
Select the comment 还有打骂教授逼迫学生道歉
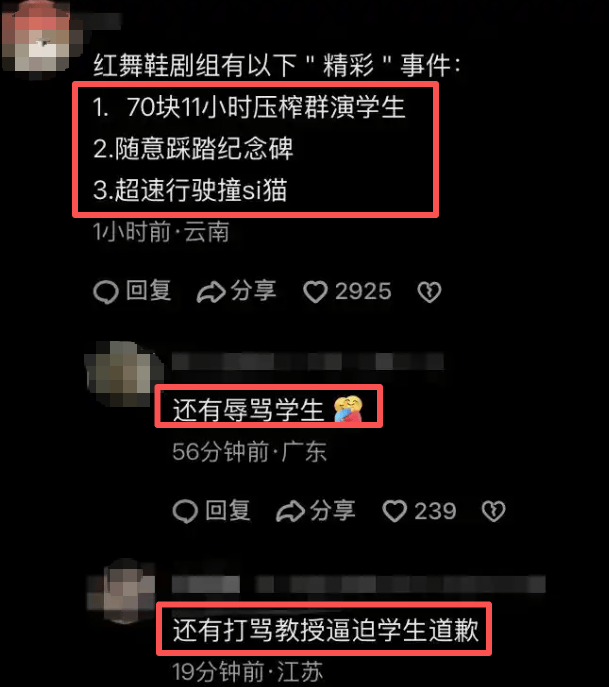coord(326,630)
